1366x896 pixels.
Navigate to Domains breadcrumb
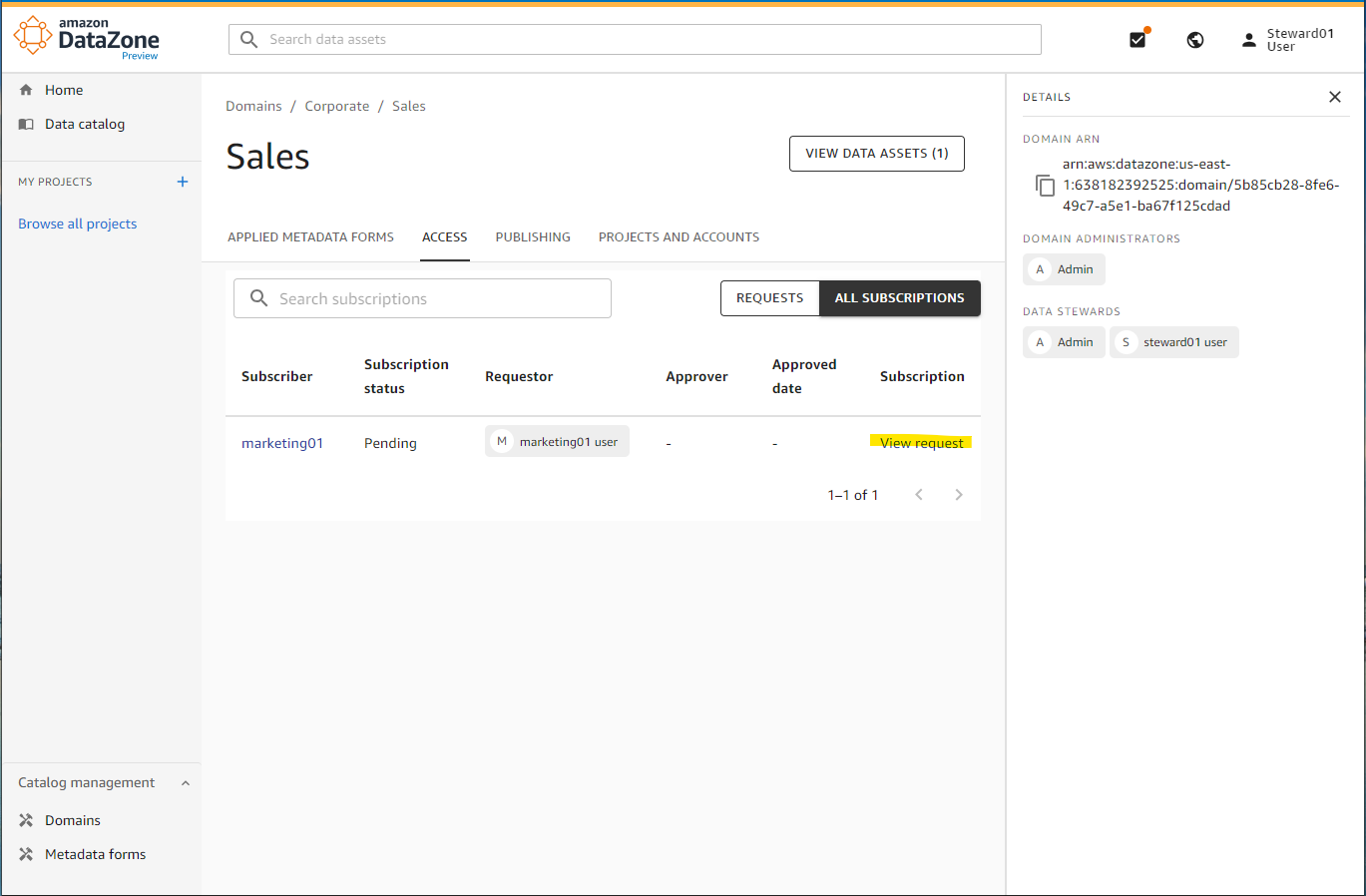253,106
